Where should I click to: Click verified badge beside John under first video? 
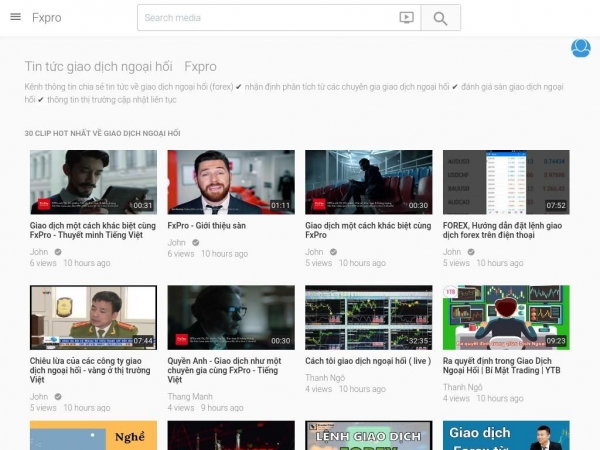(x=57, y=253)
